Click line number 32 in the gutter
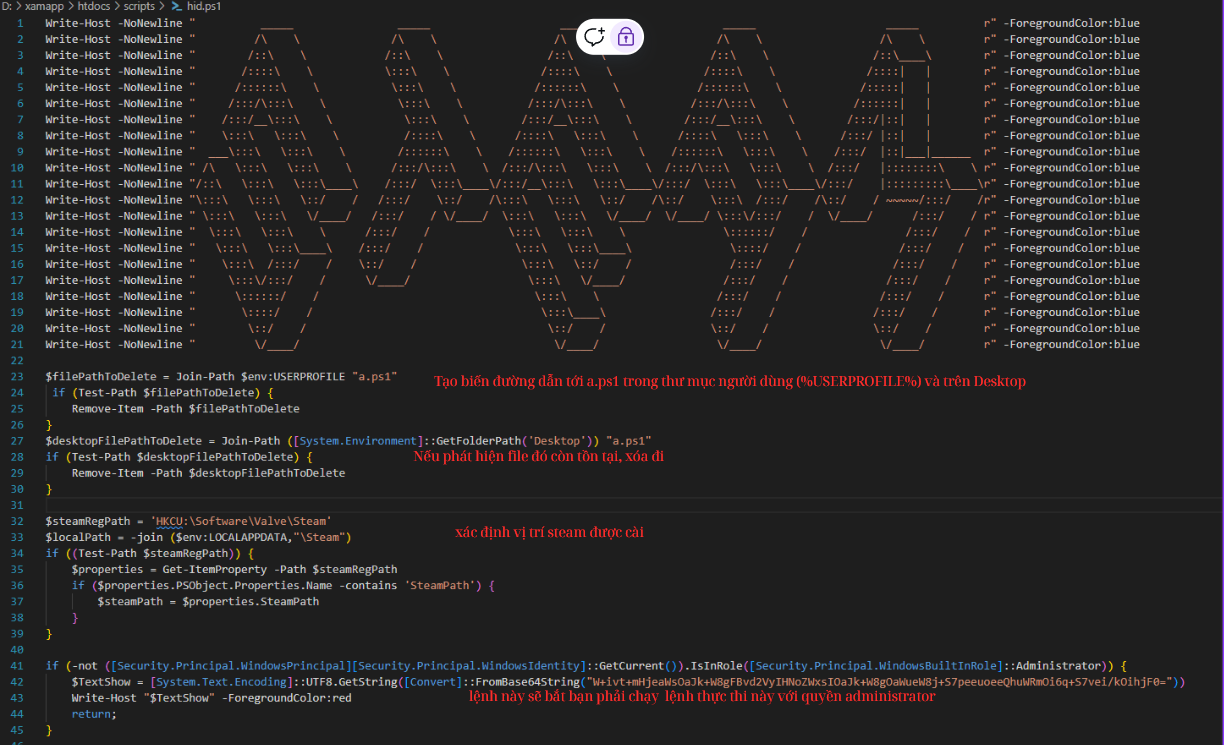 coord(17,521)
